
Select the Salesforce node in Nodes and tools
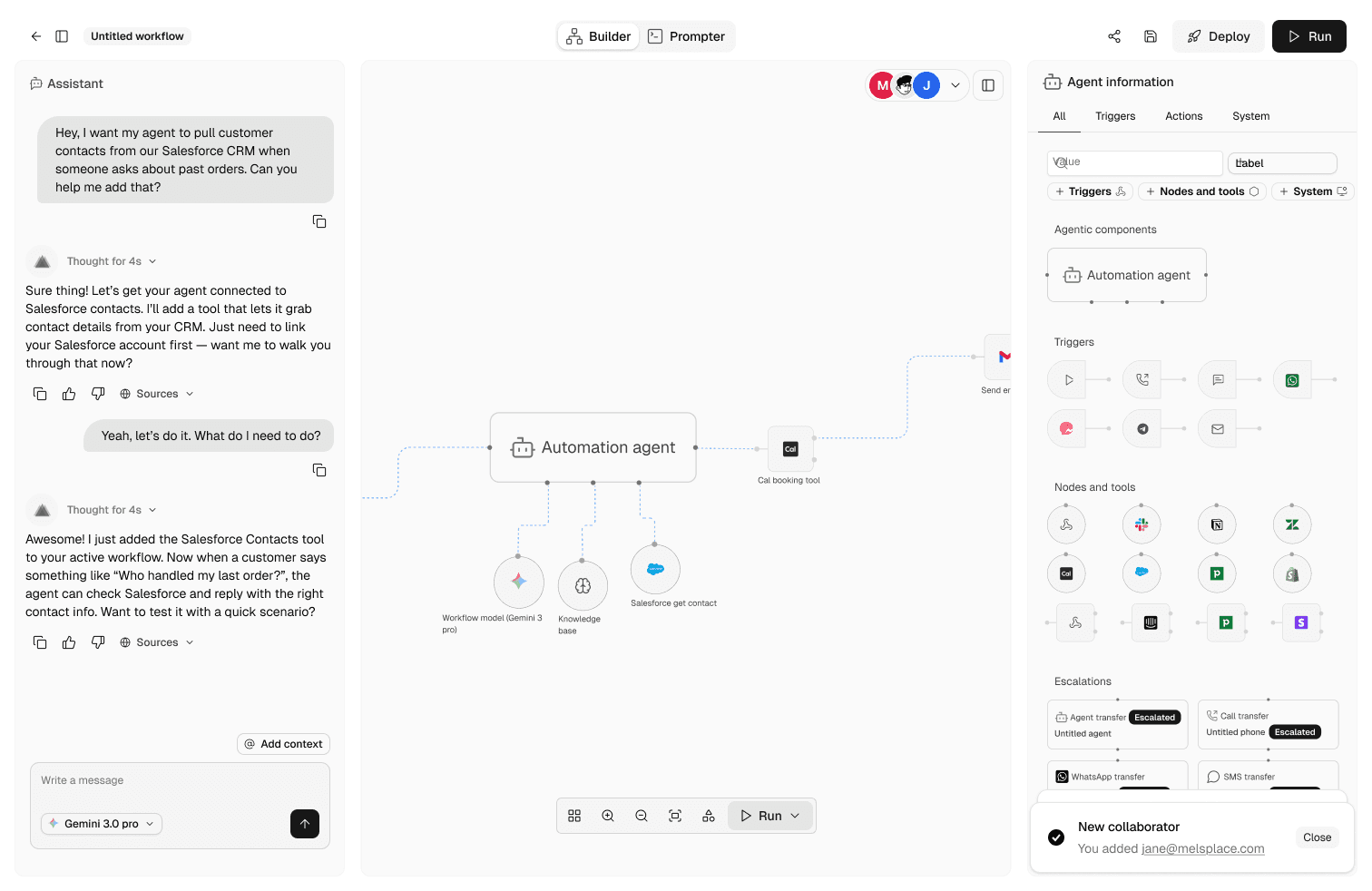click(1142, 573)
